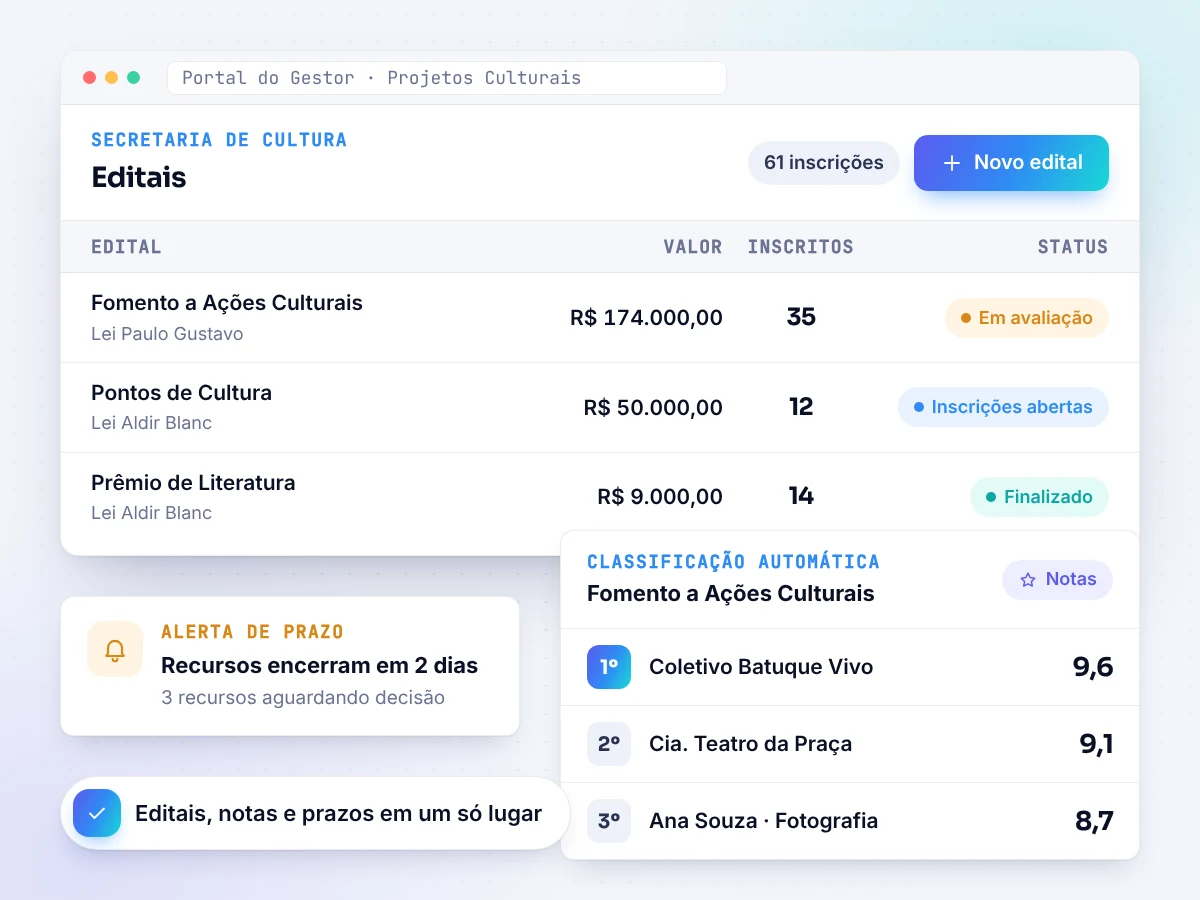Viewport: 1200px width, 900px height.
Task: Click the blue checkmark icon beside Editais, notas e prazos
Action: (x=97, y=813)
